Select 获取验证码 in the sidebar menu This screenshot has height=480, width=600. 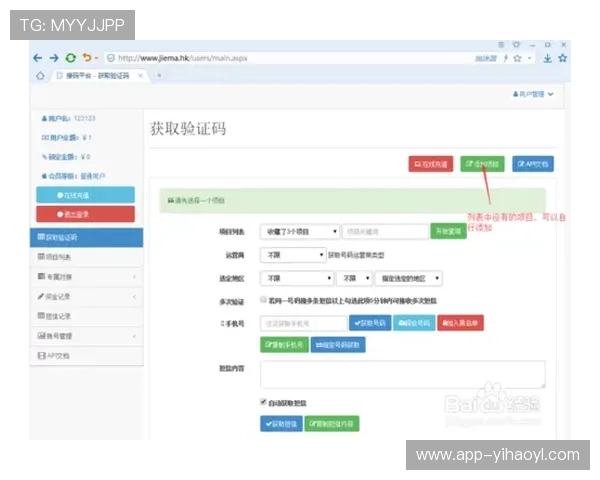86,237
